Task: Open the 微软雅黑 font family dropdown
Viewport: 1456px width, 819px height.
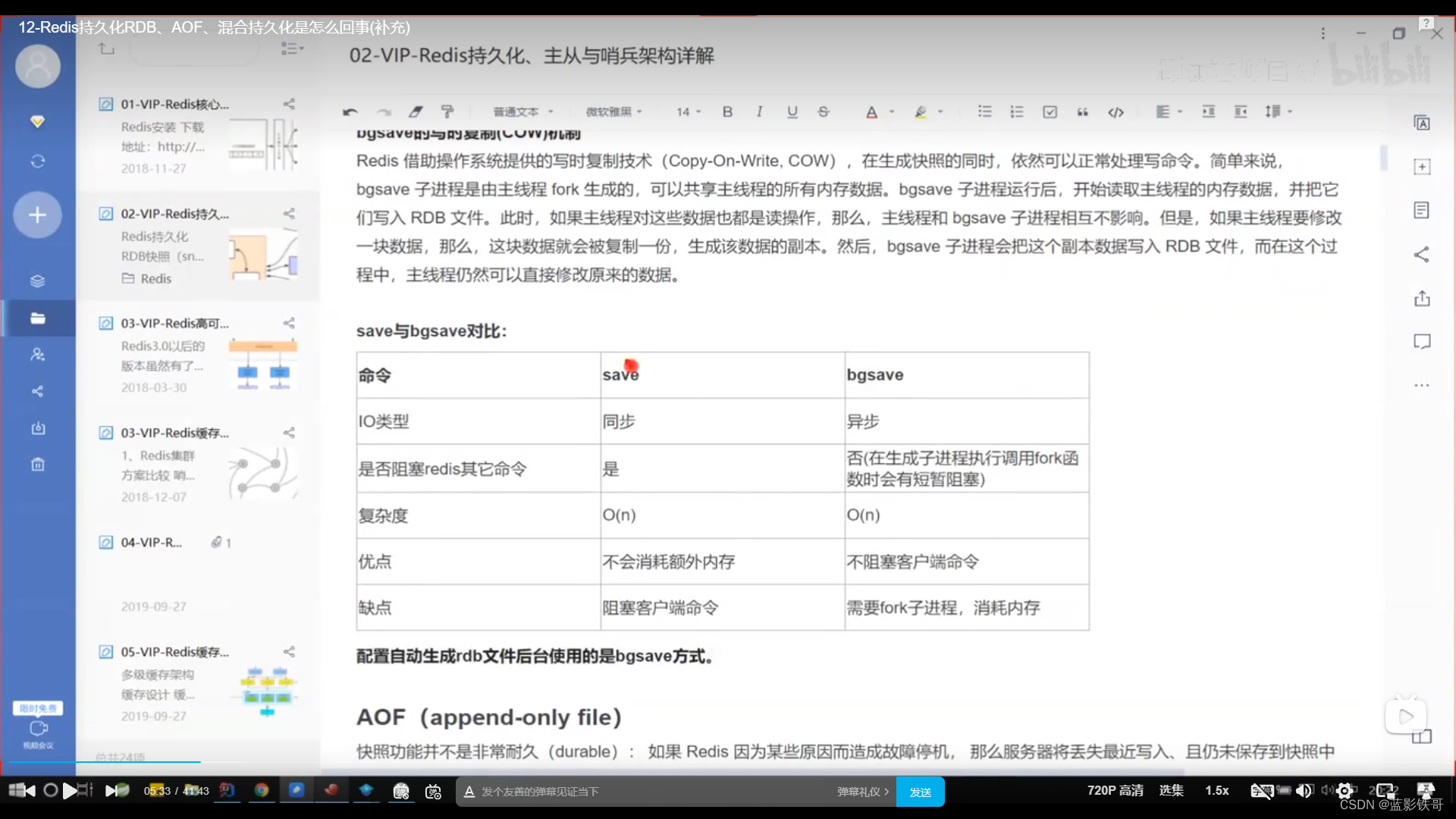Action: (613, 112)
